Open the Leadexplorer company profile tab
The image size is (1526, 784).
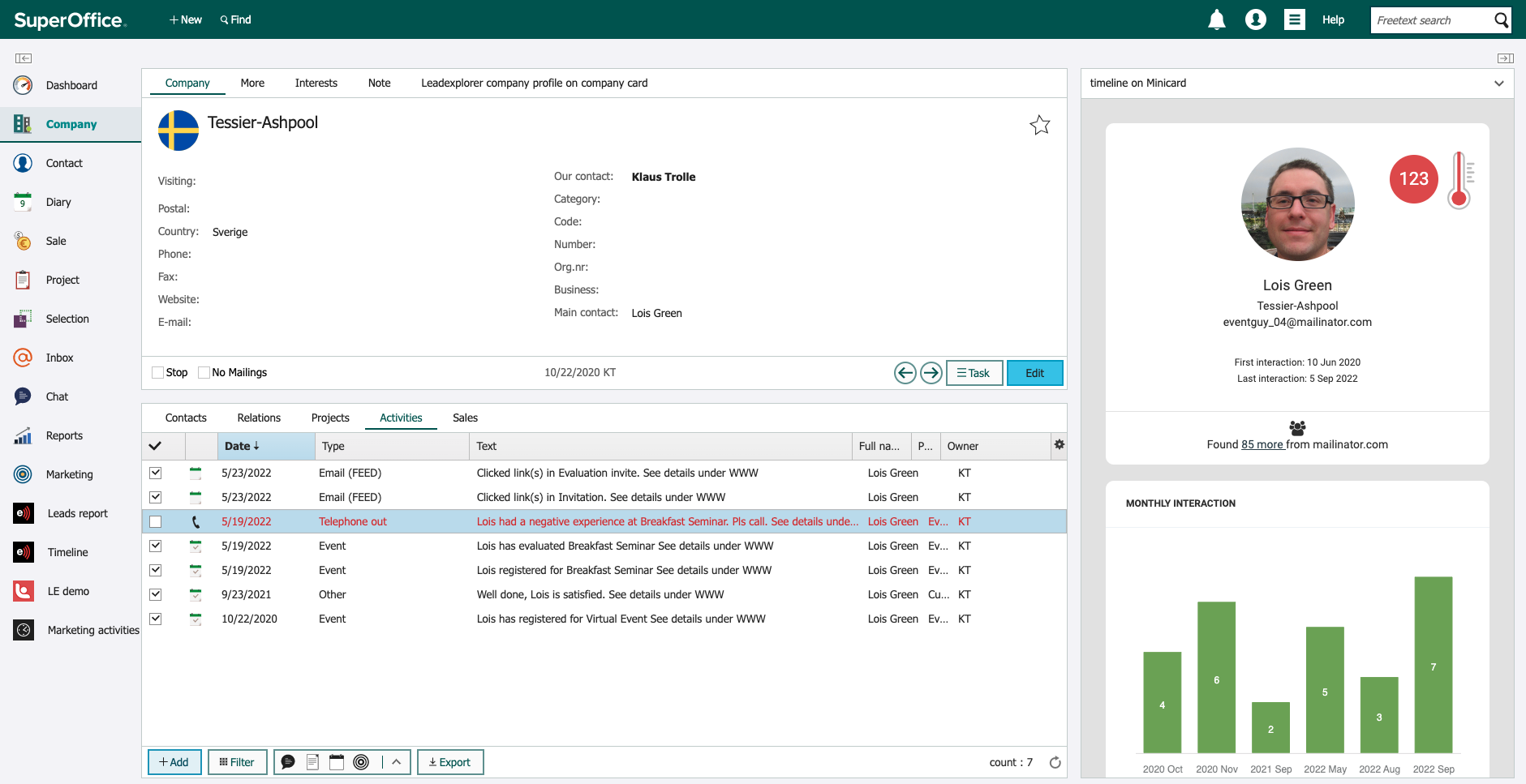point(534,83)
